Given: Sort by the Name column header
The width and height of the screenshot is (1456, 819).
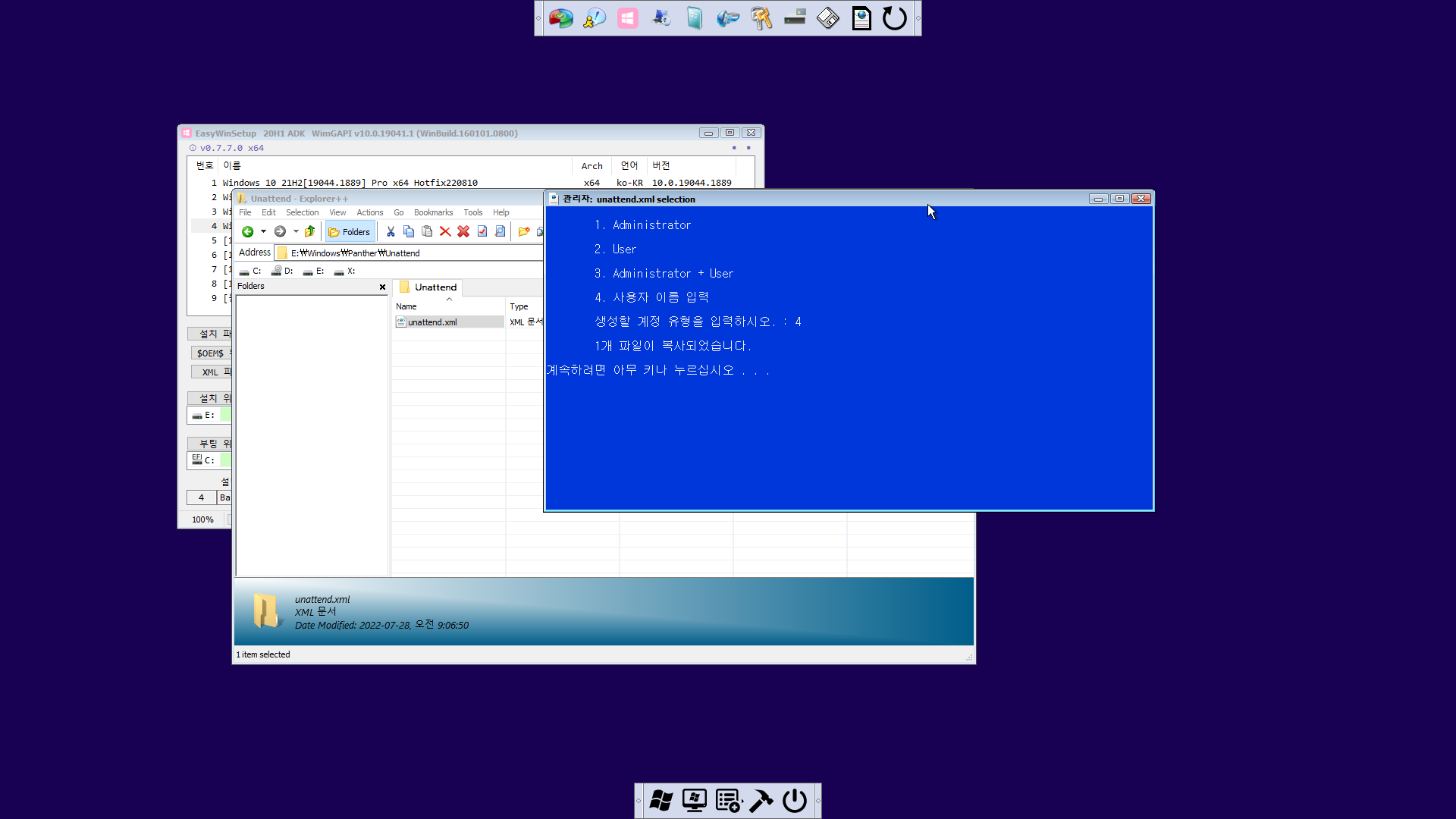Looking at the screenshot, I should pos(449,306).
